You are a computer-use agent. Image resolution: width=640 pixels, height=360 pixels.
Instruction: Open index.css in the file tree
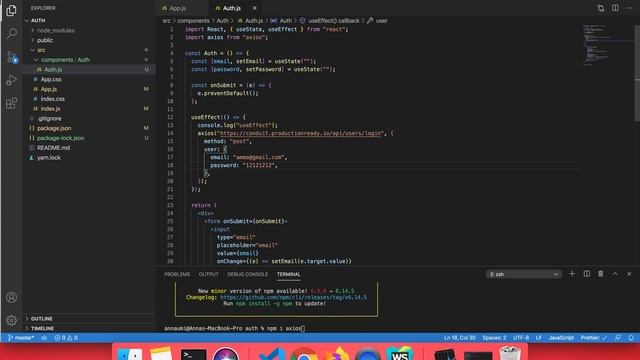[53, 99]
